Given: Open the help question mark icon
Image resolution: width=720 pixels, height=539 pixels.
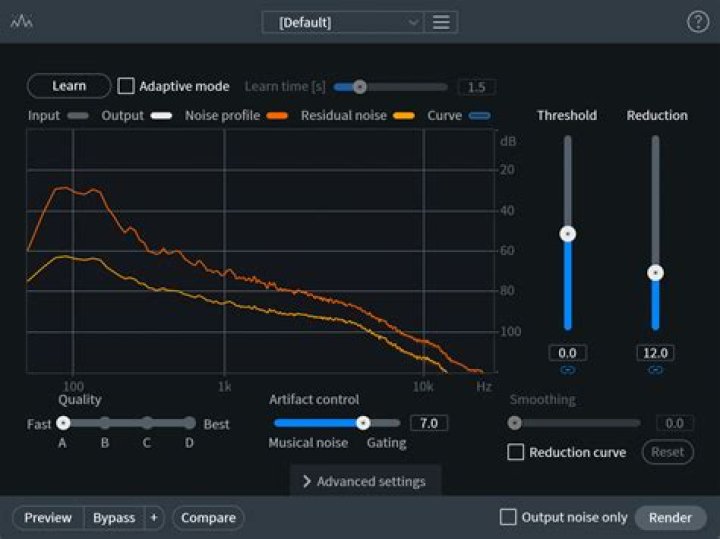Looking at the screenshot, I should coord(697,22).
